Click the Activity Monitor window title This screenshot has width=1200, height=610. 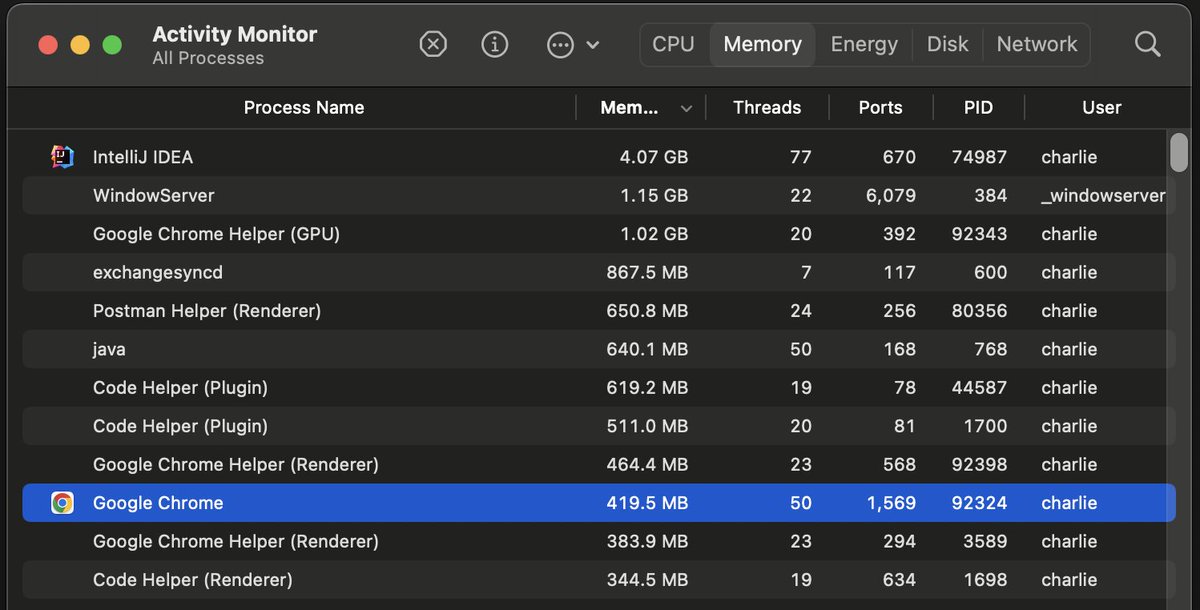(235, 34)
